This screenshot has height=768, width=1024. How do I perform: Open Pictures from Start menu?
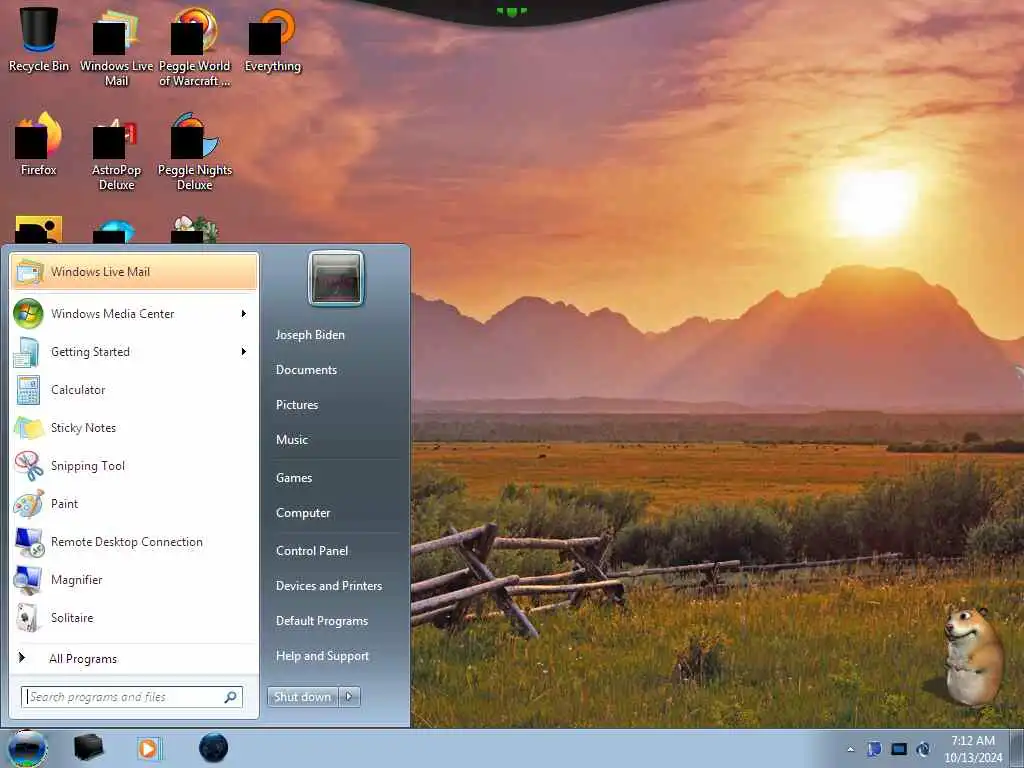pyautogui.click(x=297, y=405)
